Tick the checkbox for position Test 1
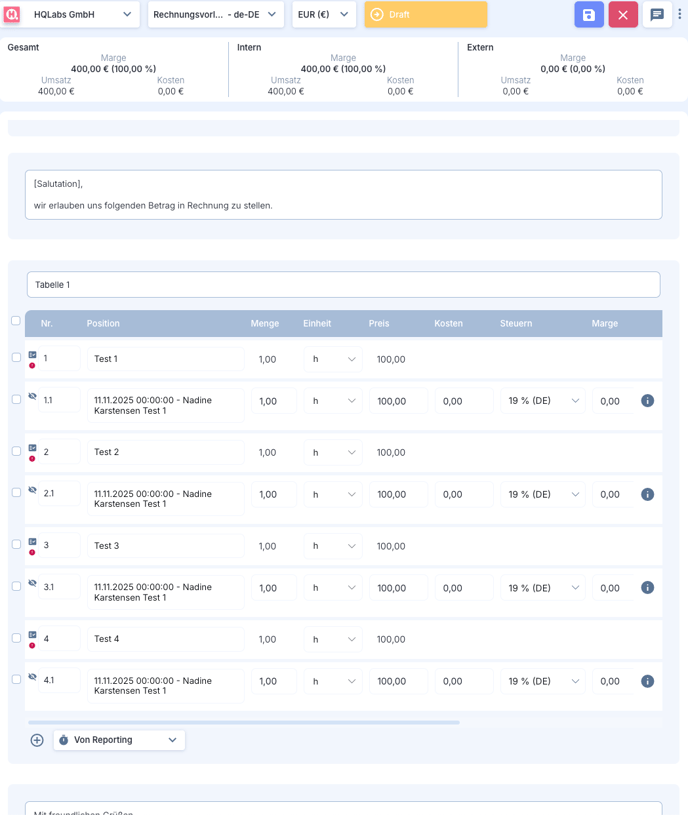 (16, 358)
